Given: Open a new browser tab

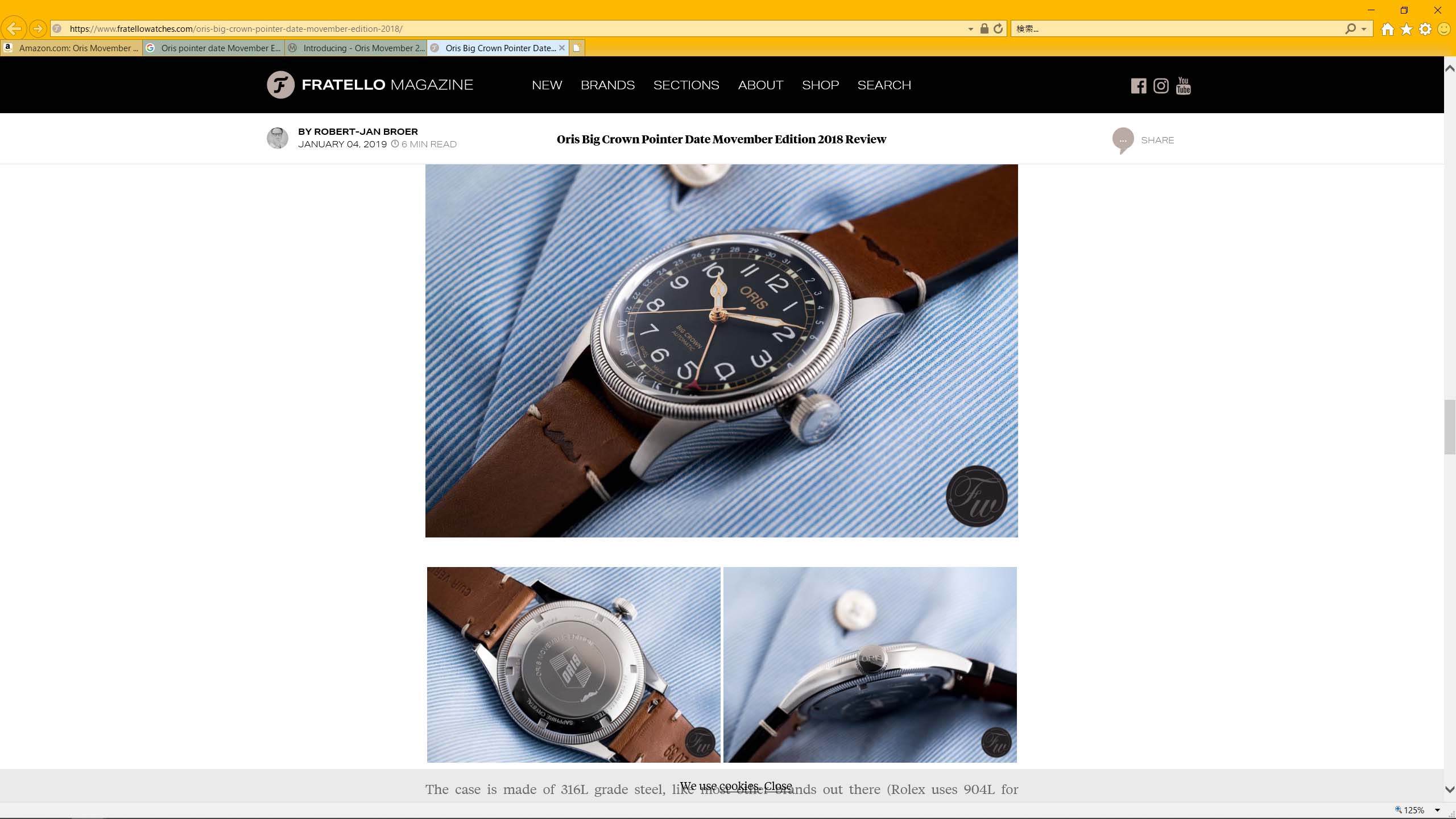Looking at the screenshot, I should pyautogui.click(x=577, y=48).
